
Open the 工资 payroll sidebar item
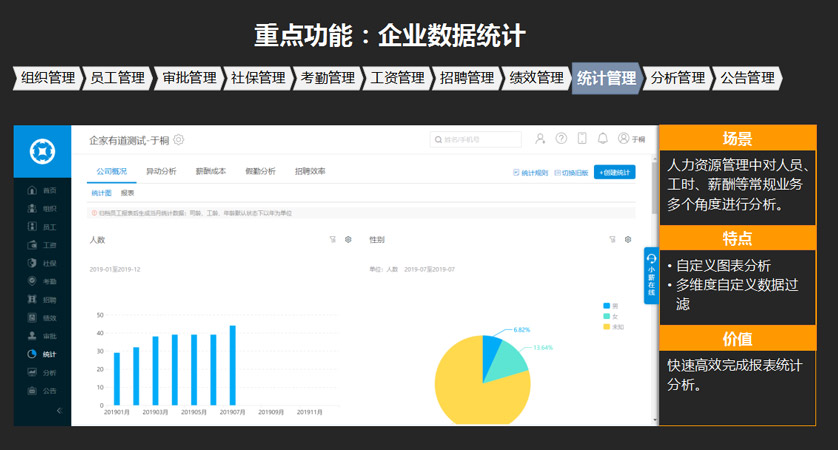[42, 245]
